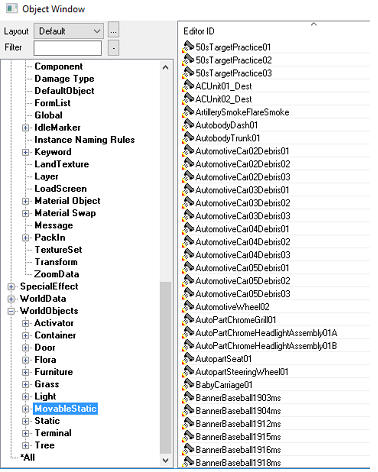Expand the PackIn tree node
The width and height of the screenshot is (378, 472).
click(25, 238)
